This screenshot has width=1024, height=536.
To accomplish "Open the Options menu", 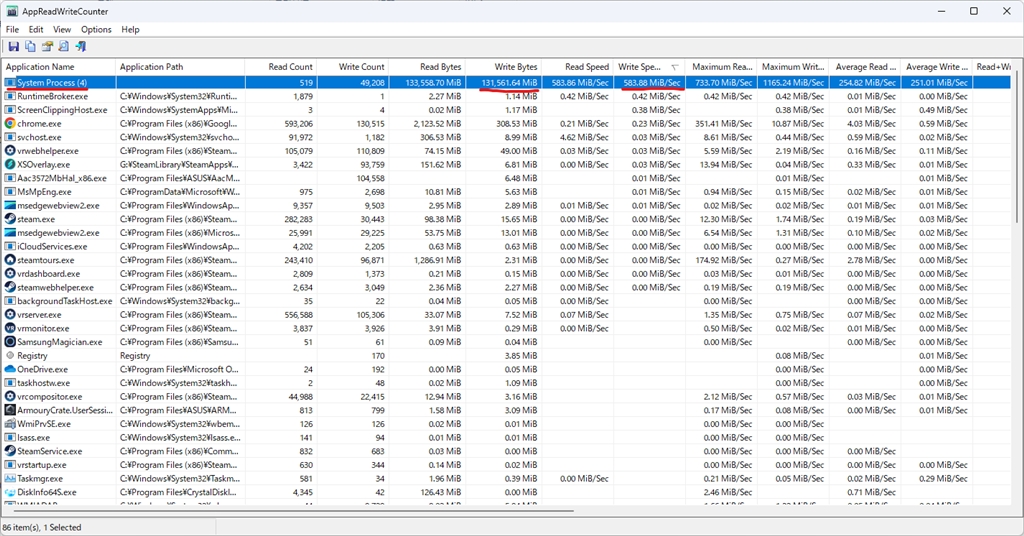I will pos(96,30).
